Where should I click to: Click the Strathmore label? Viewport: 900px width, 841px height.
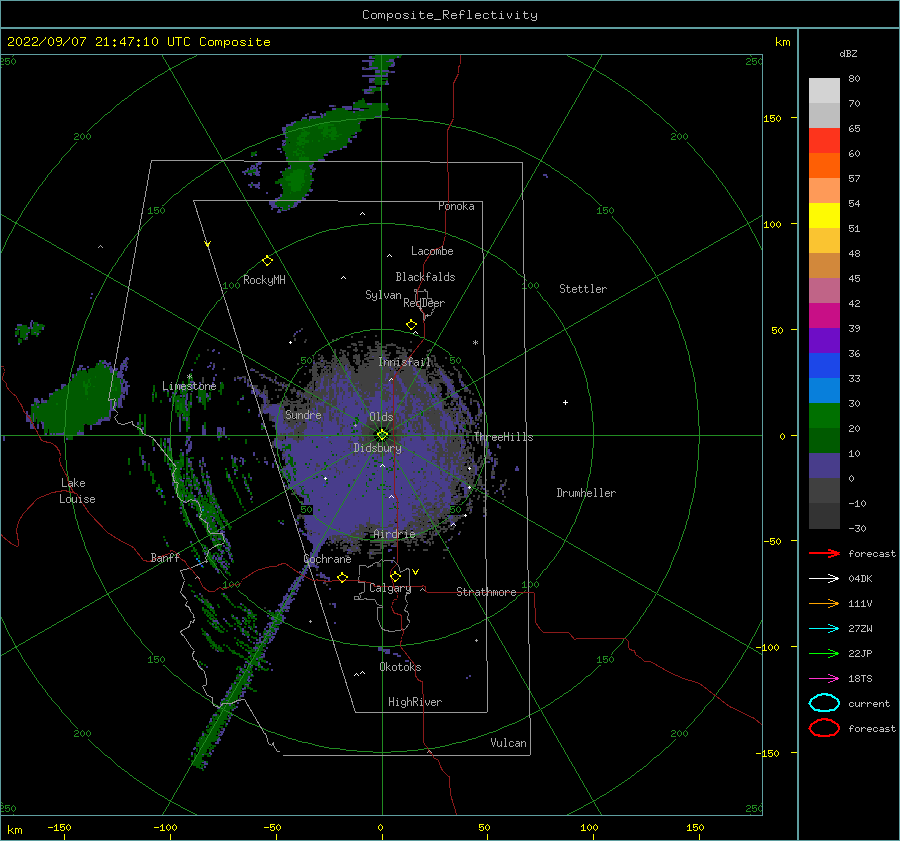[x=486, y=592]
